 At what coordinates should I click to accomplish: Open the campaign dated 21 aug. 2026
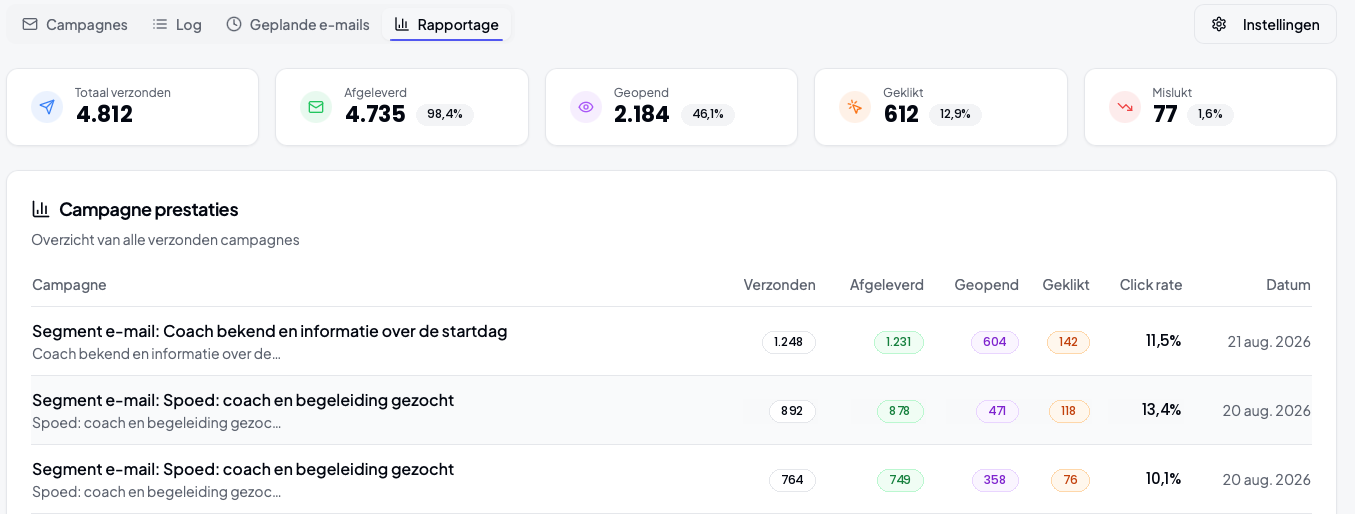pyautogui.click(x=671, y=341)
